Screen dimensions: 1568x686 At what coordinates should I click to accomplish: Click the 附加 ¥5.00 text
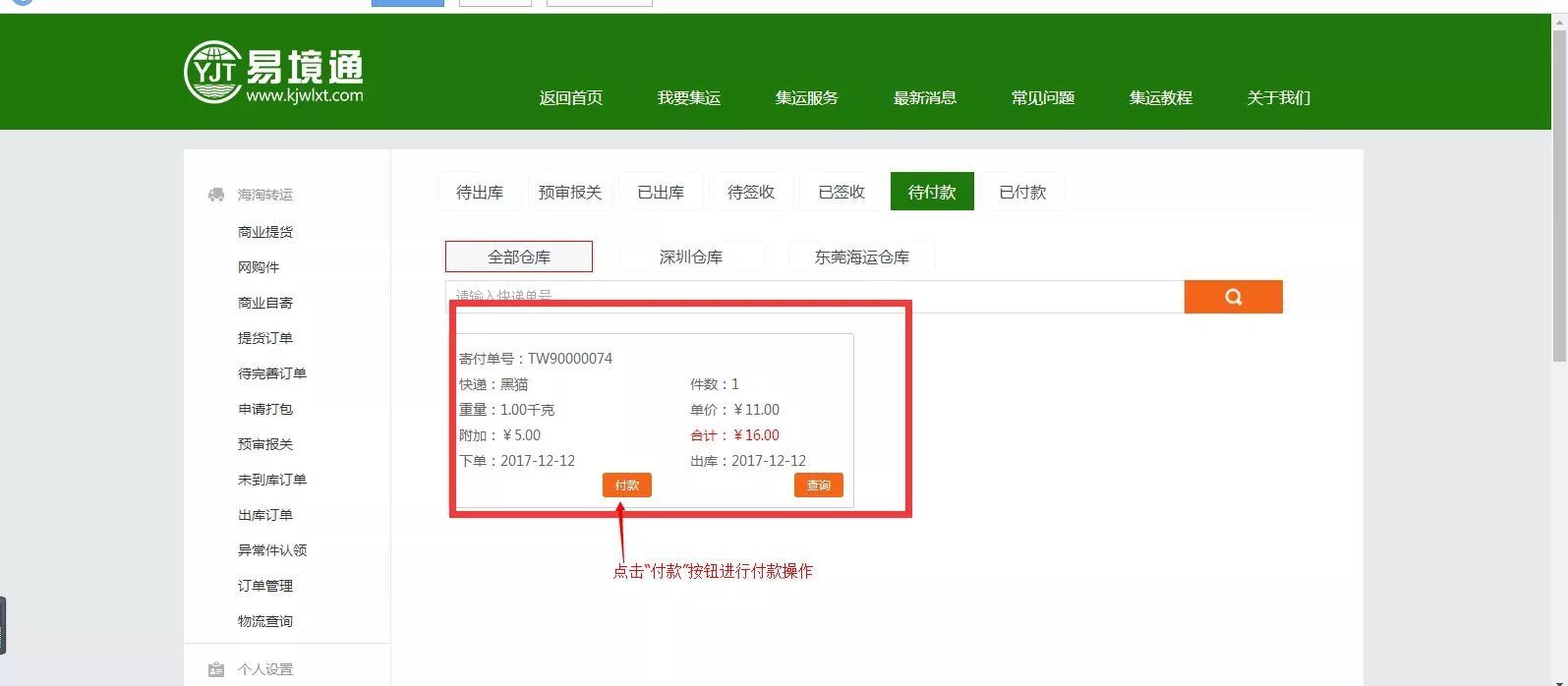tap(499, 435)
